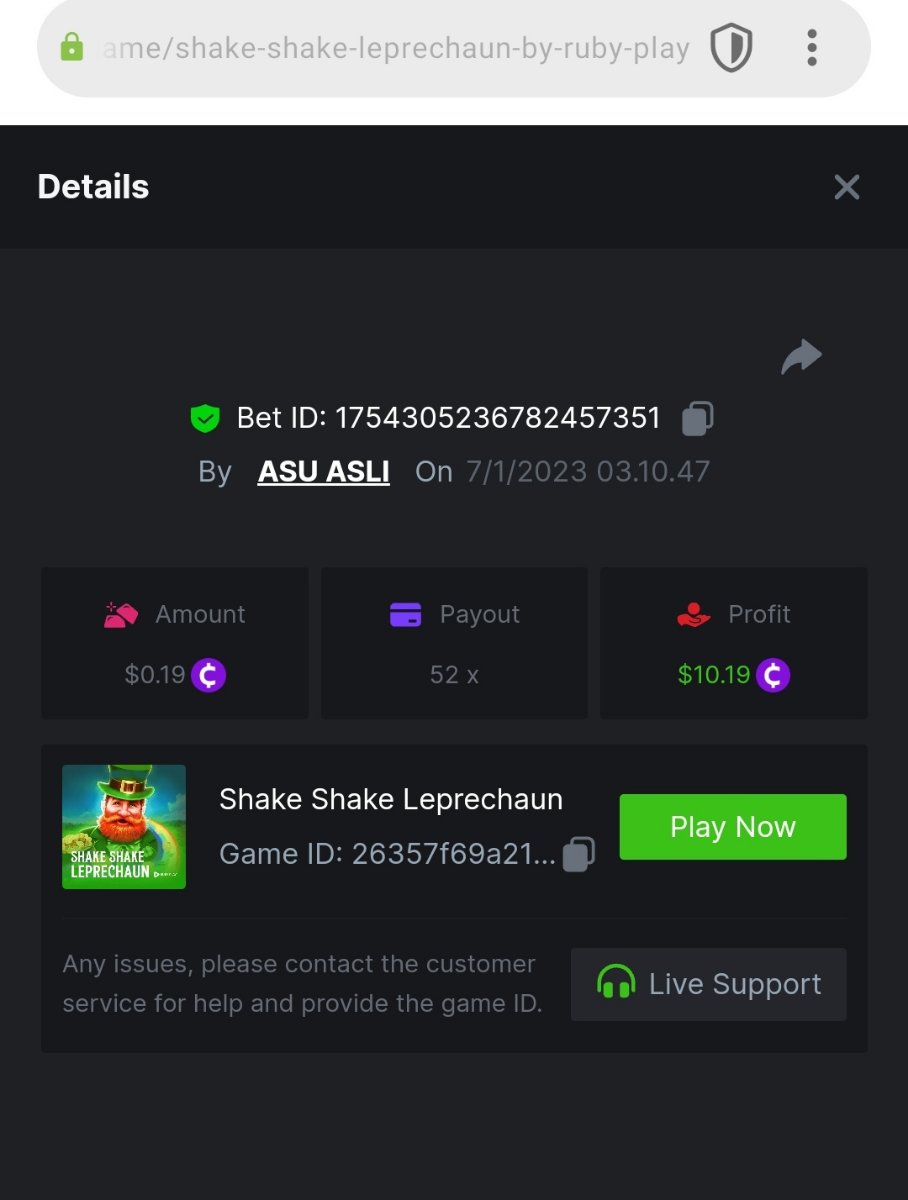
Task: Open Live Support chat
Action: pos(708,984)
